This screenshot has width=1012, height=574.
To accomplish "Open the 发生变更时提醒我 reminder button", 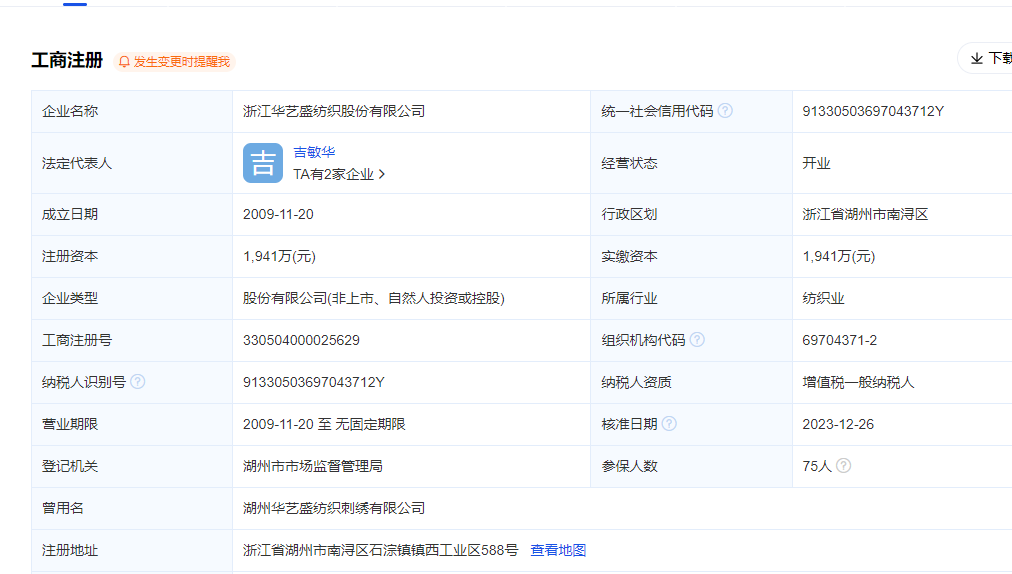I will tap(174, 61).
